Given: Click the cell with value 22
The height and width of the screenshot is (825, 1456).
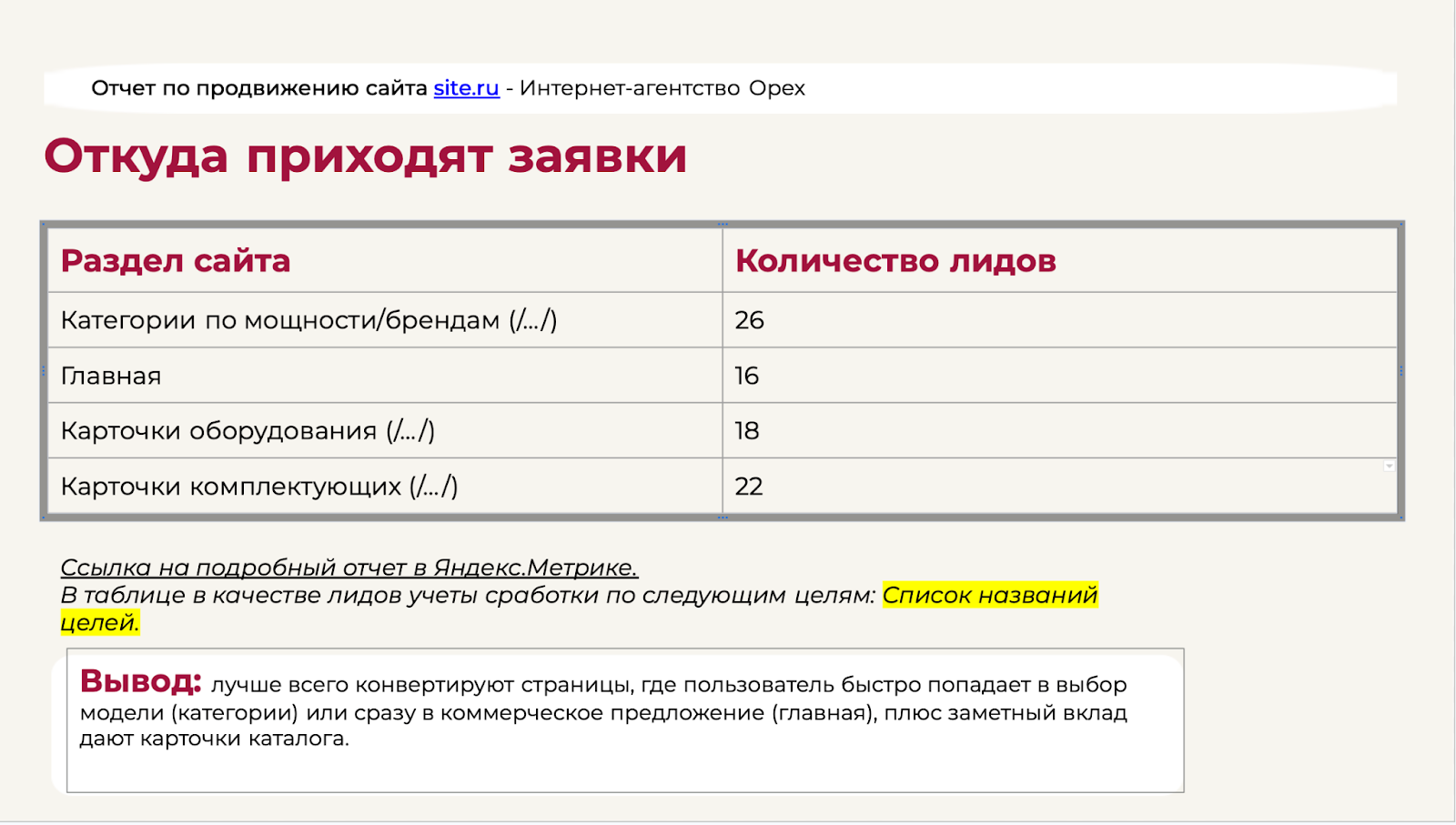Looking at the screenshot, I should [x=749, y=487].
